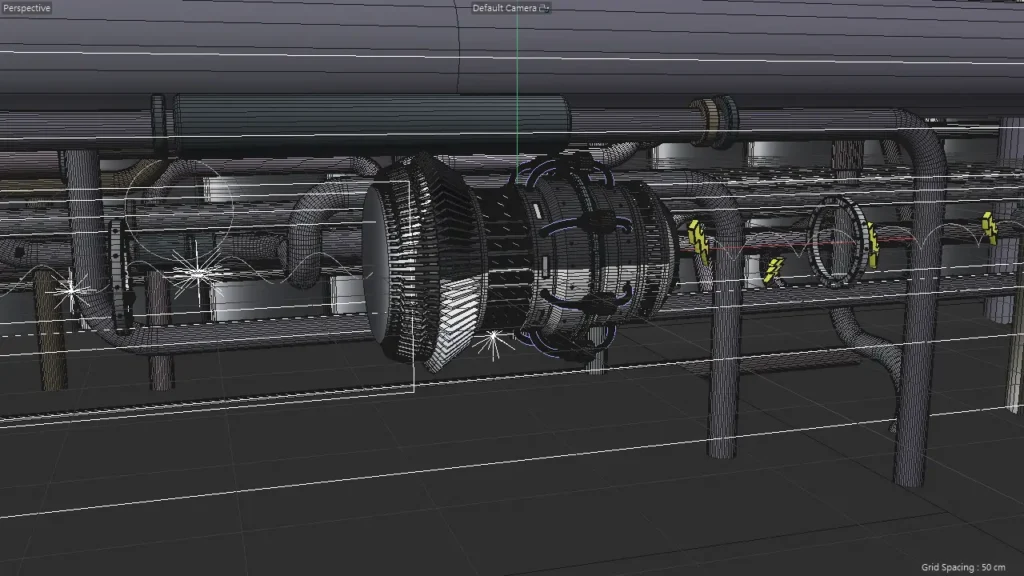Viewport: 1024px width, 576px height.
Task: Select the leftmost light starburst icon
Action: point(72,291)
